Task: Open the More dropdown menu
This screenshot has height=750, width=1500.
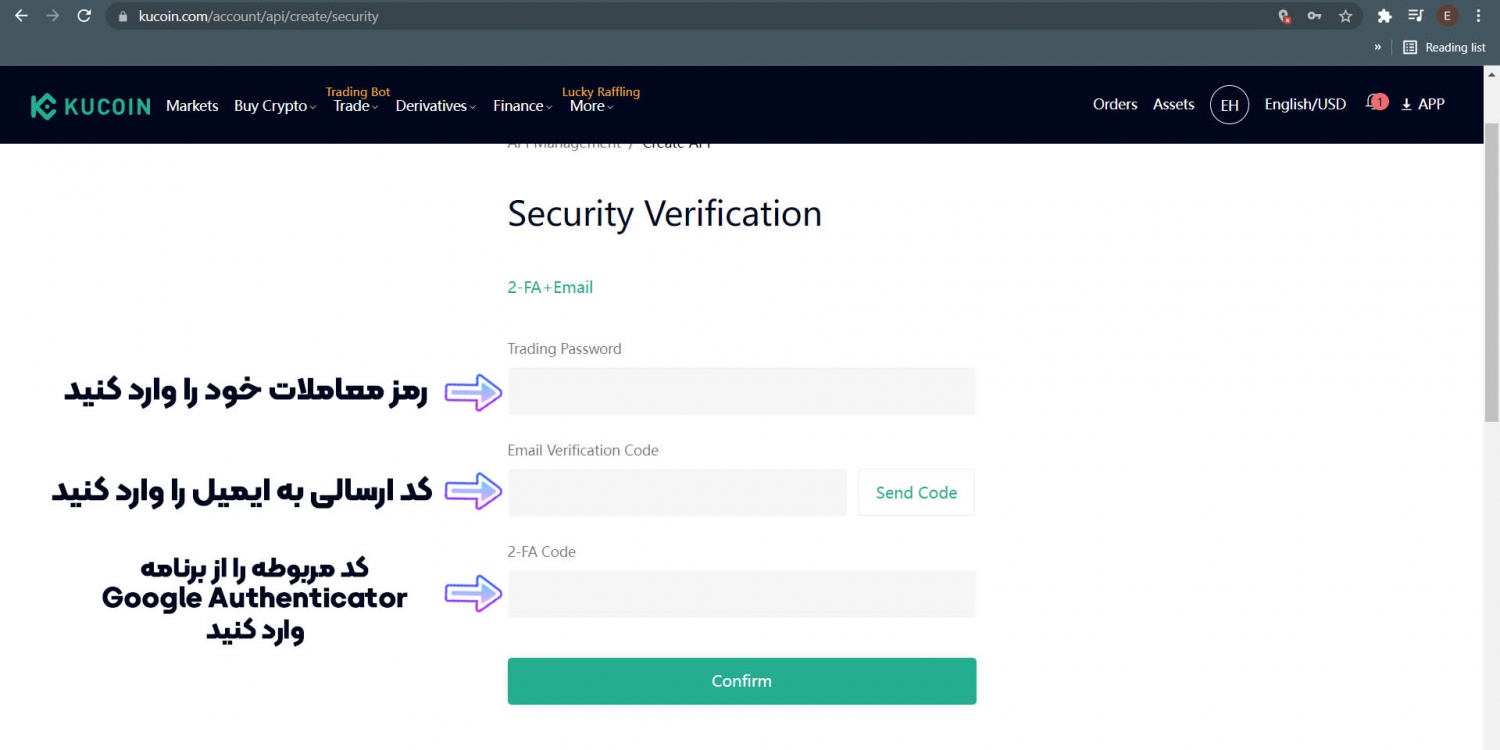Action: coord(591,106)
